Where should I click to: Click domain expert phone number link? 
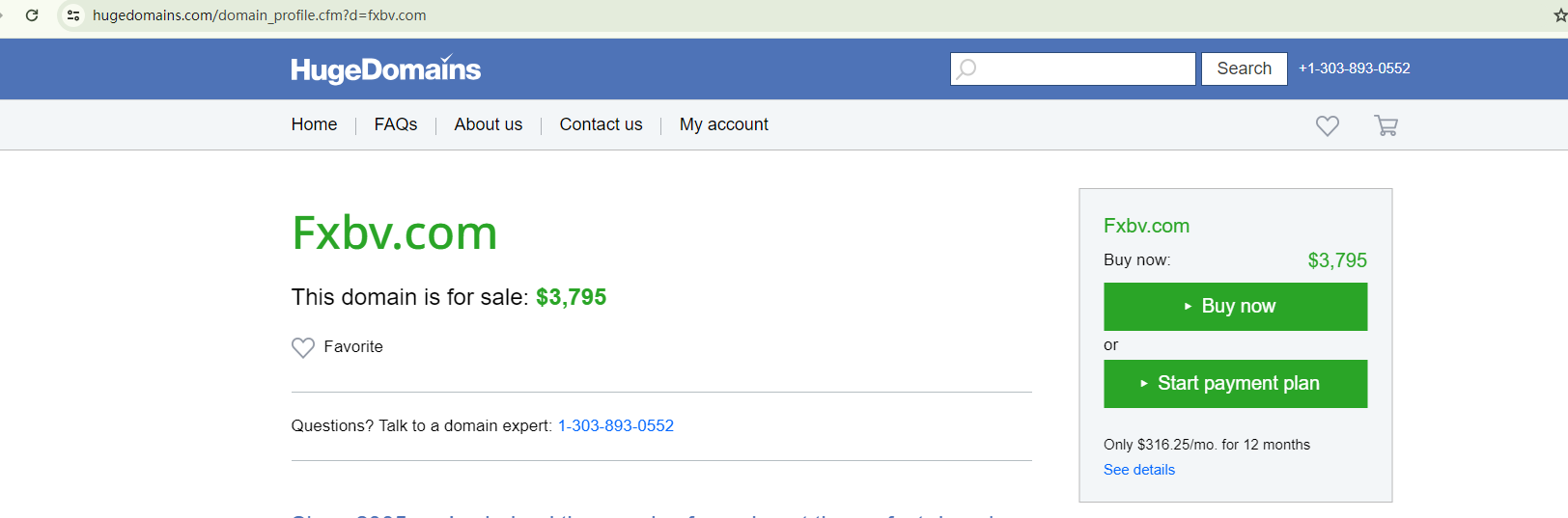[615, 425]
